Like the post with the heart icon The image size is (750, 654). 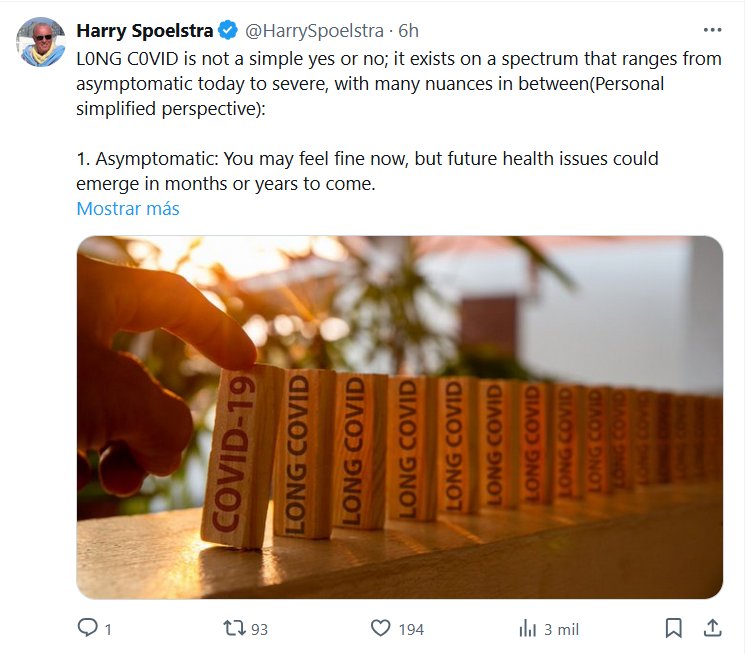pyautogui.click(x=380, y=628)
